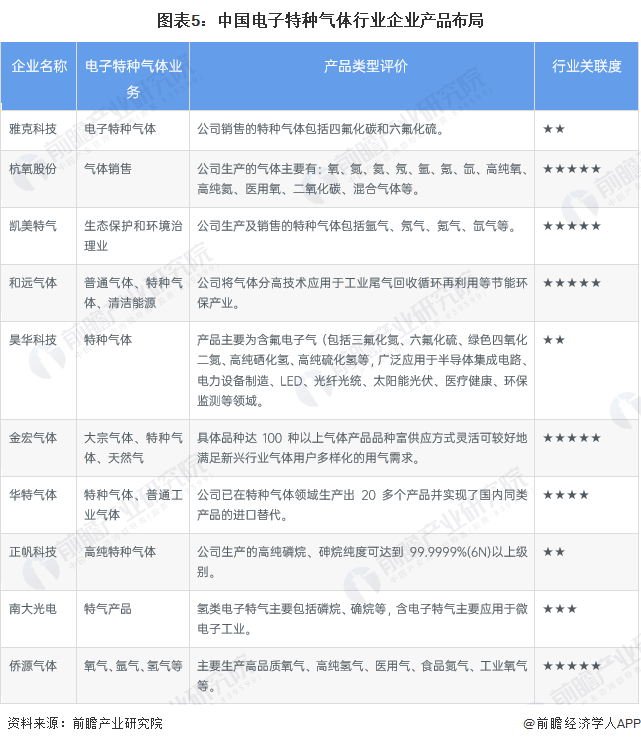Click the two-star rating for 雅克科技
The image size is (641, 744).
[x=554, y=129]
